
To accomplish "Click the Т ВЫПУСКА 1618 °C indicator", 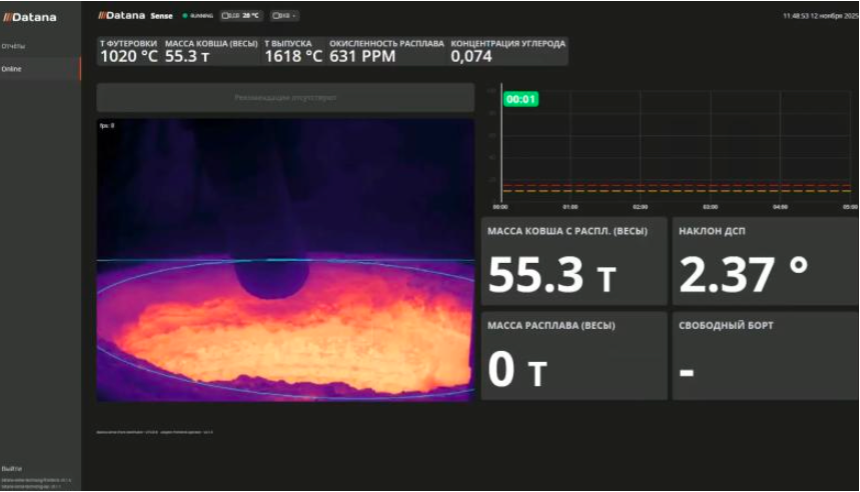I will (293, 51).
